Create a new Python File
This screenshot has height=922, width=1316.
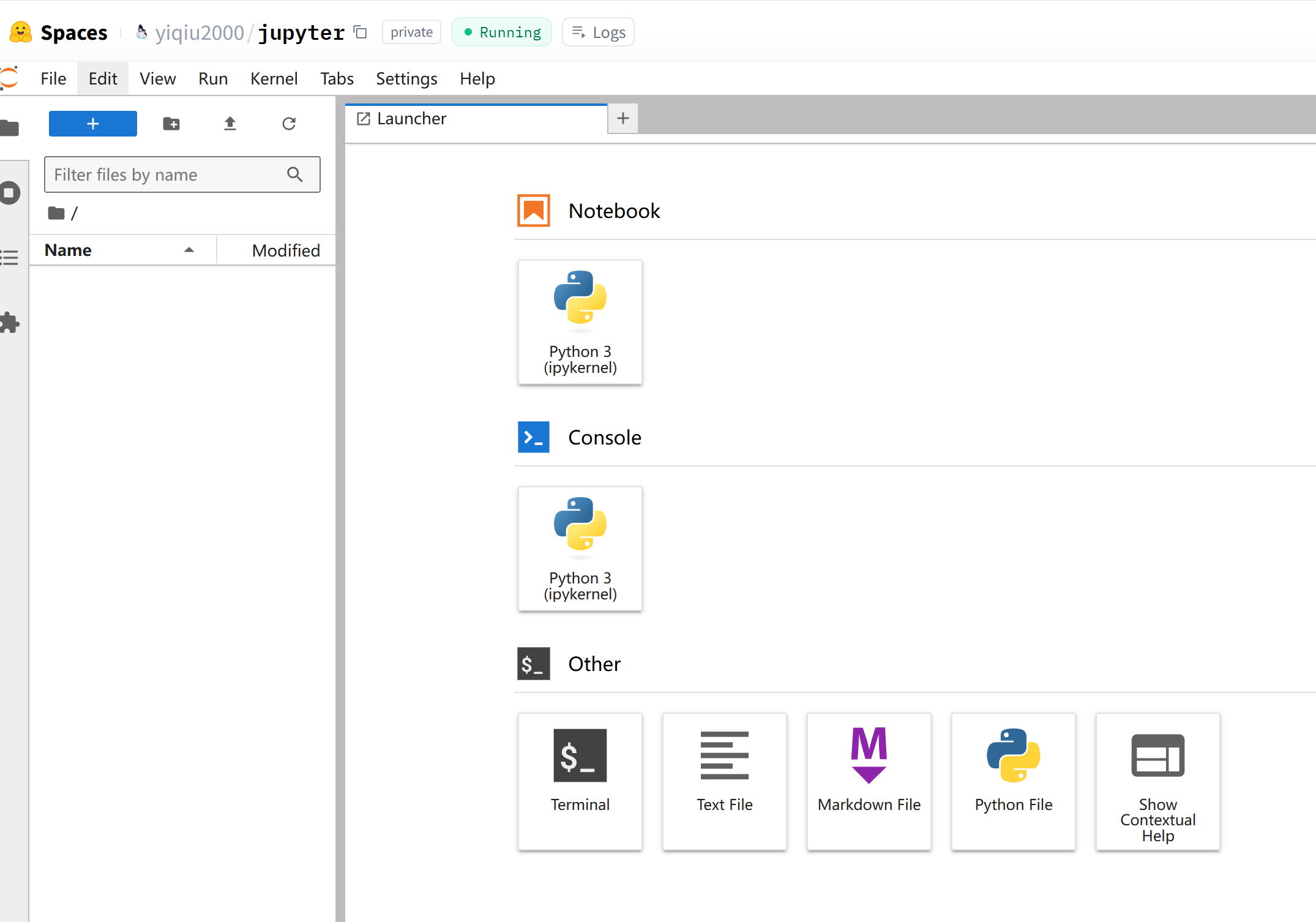point(1014,782)
